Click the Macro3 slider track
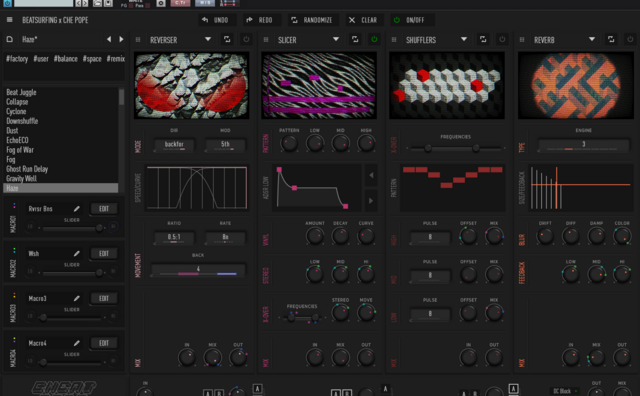The image size is (640, 396). click(72, 317)
